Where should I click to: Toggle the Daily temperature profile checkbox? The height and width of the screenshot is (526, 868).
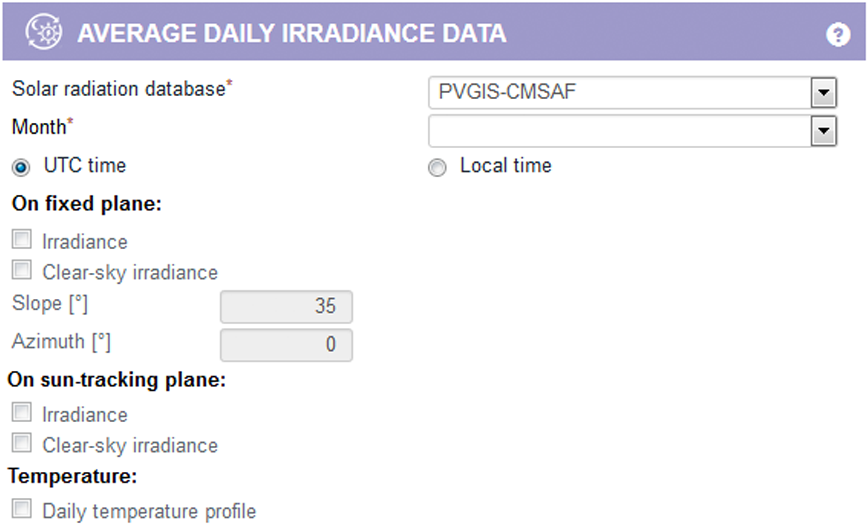pos(22,509)
